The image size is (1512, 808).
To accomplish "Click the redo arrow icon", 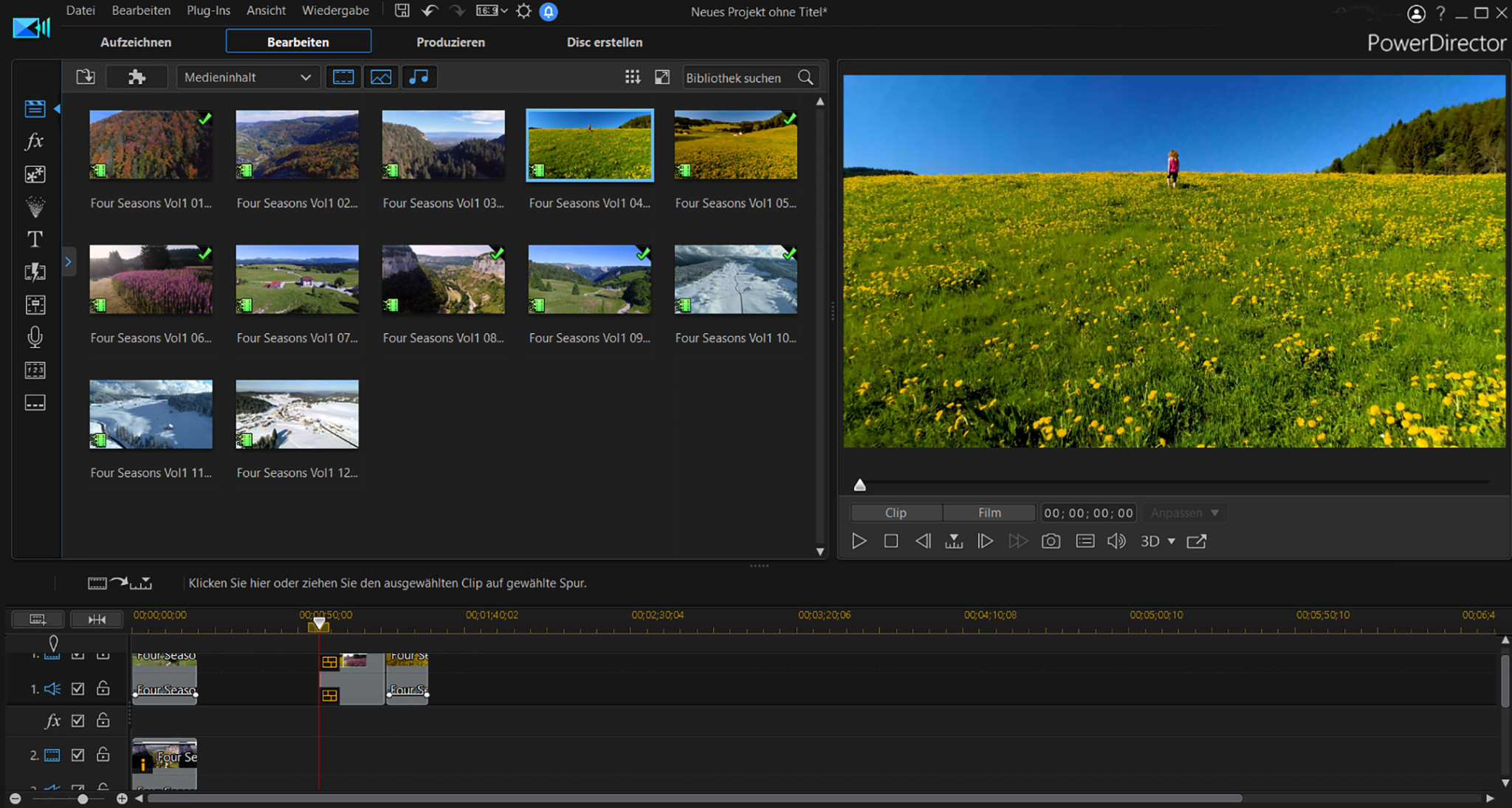I will pyautogui.click(x=458, y=10).
